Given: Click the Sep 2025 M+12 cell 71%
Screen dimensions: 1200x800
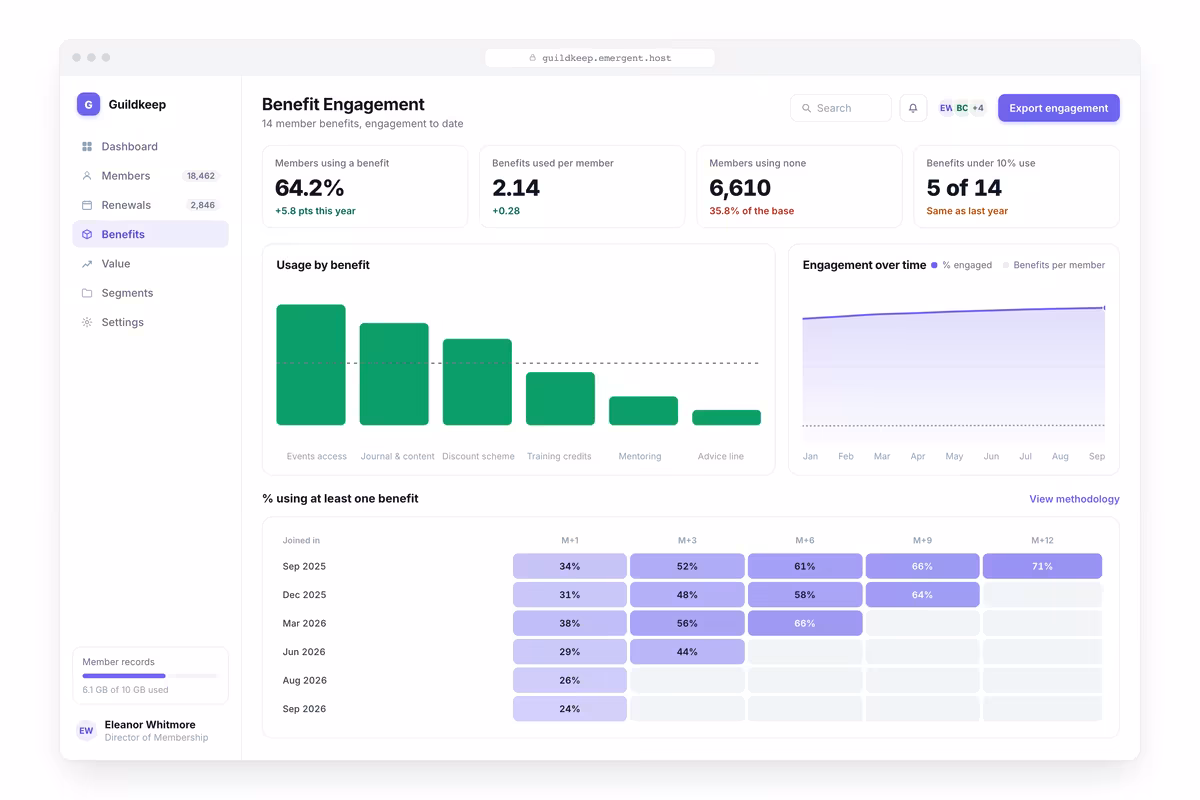Looking at the screenshot, I should [x=1042, y=566].
